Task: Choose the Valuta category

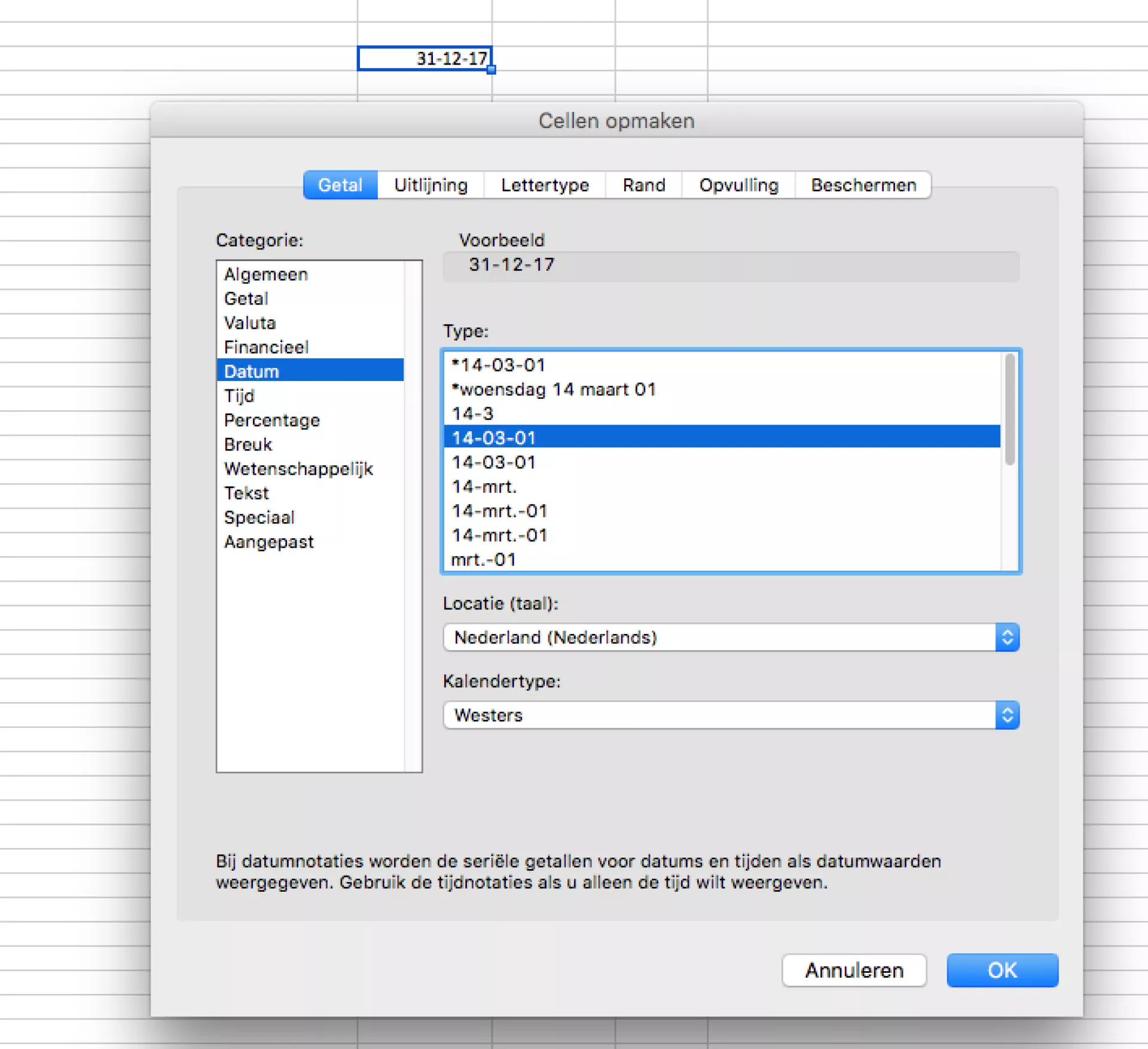Action: point(250,323)
